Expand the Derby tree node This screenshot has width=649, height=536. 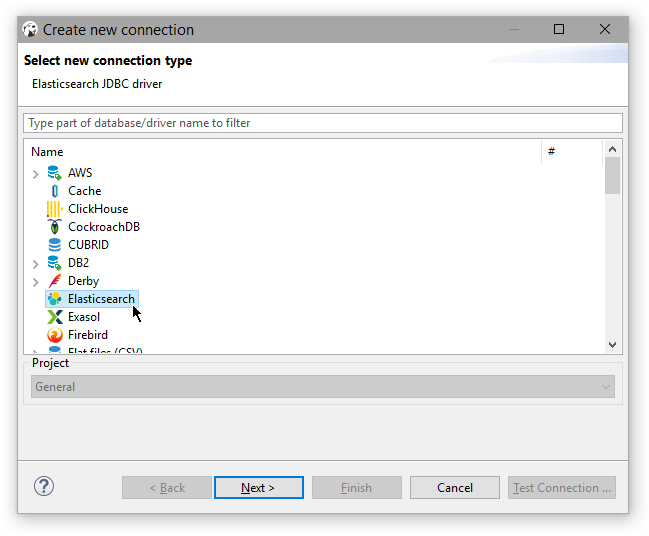coord(36,282)
